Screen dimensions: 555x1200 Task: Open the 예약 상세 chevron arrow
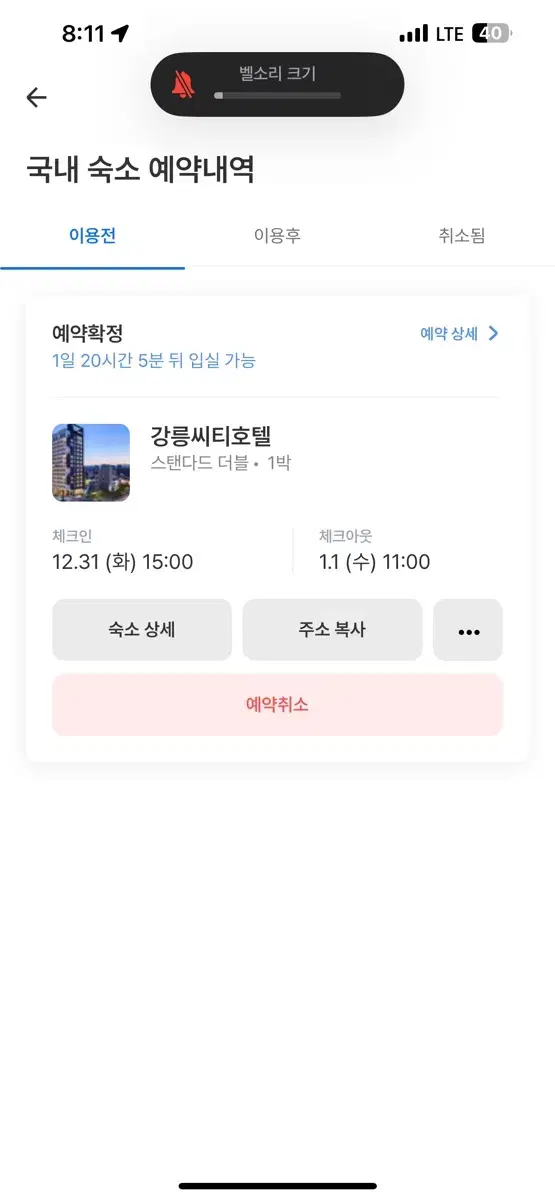pos(493,334)
